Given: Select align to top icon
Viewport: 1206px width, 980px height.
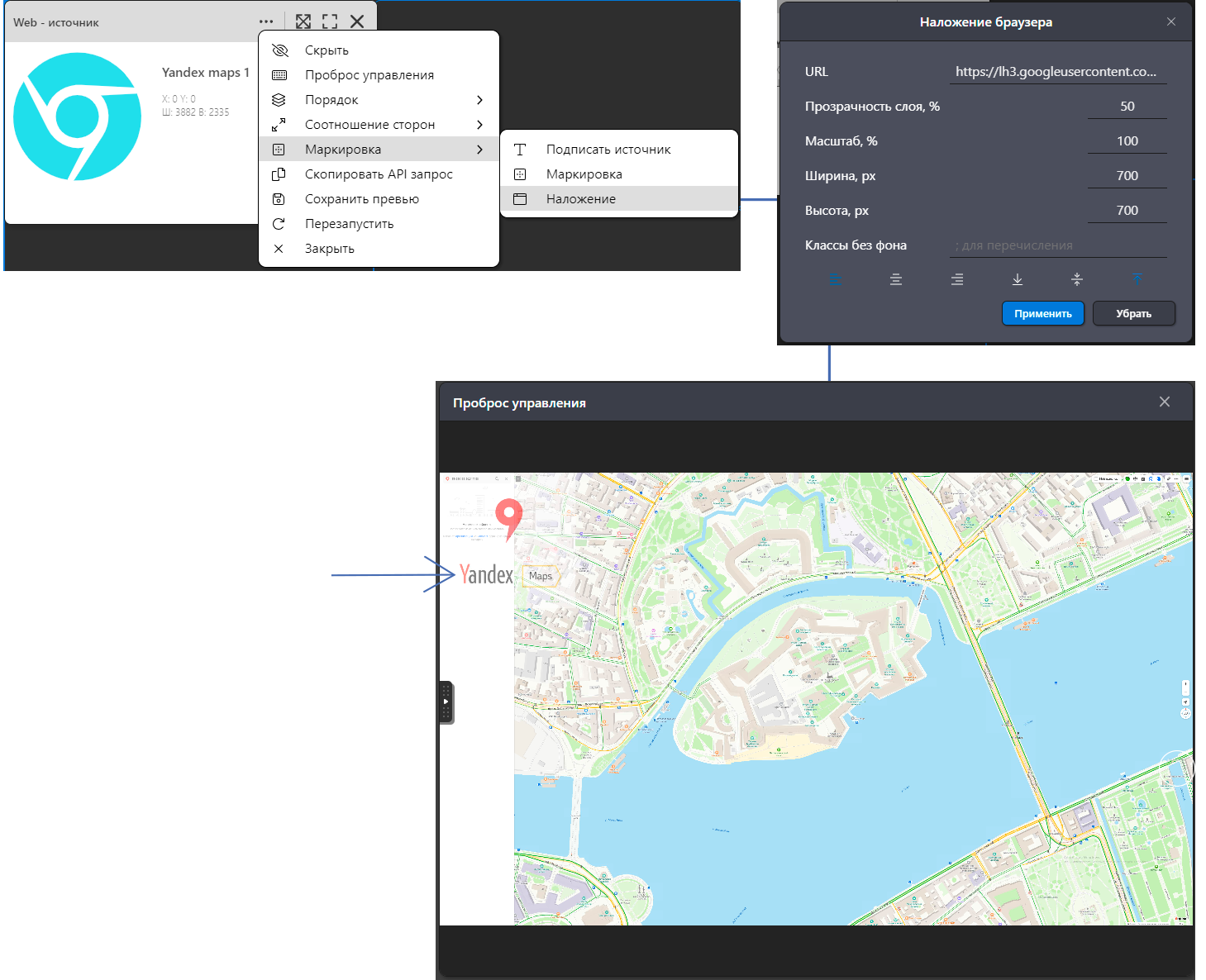Looking at the screenshot, I should (x=1137, y=279).
